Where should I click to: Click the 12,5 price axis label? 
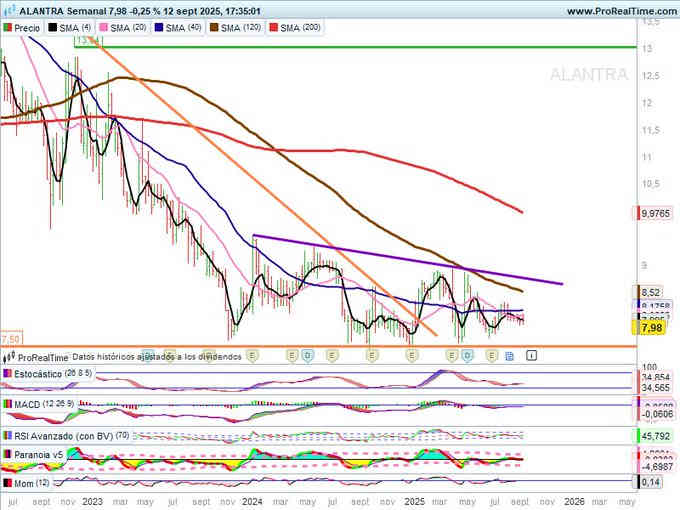[651, 75]
